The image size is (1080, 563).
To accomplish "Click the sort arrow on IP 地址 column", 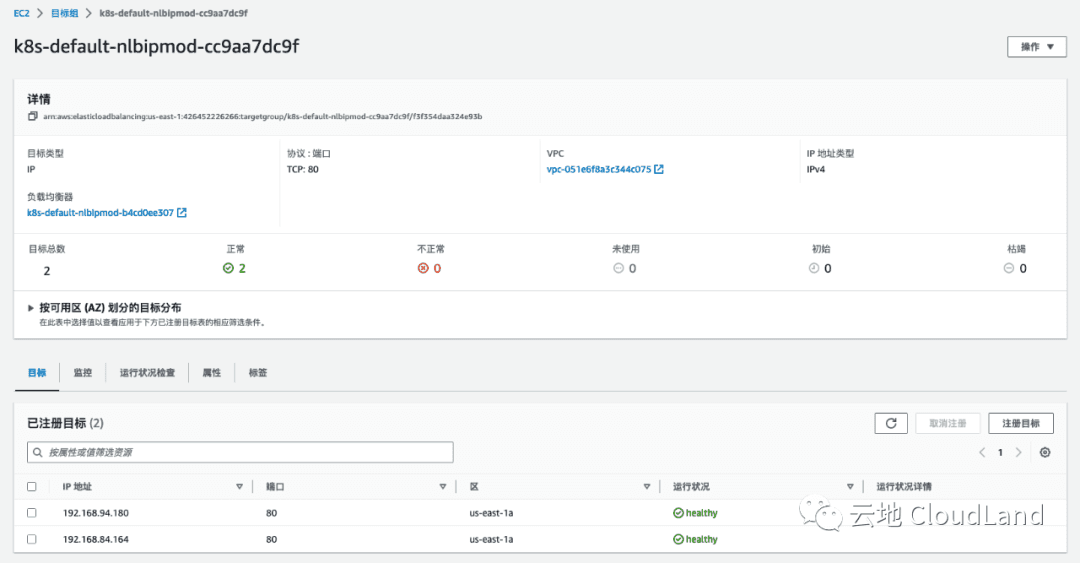I will [239, 487].
